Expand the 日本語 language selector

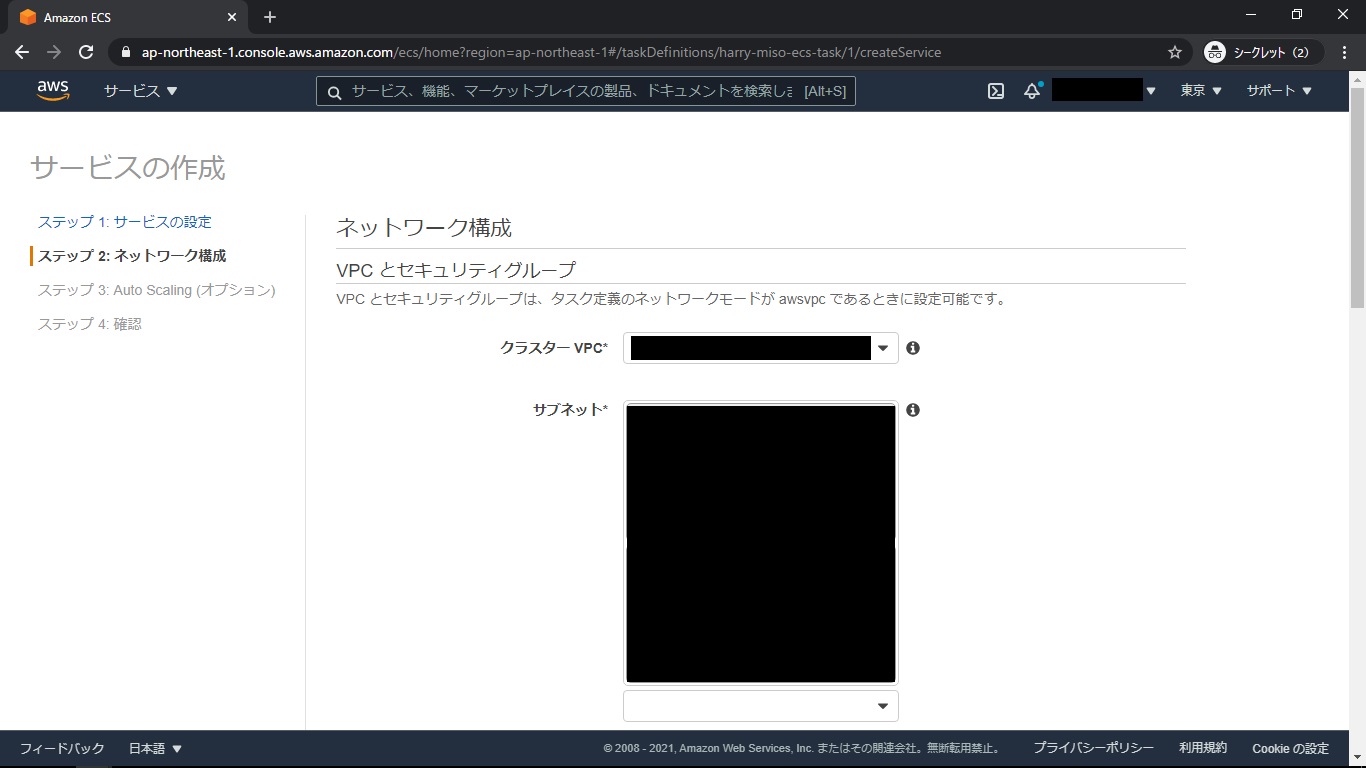(x=155, y=748)
